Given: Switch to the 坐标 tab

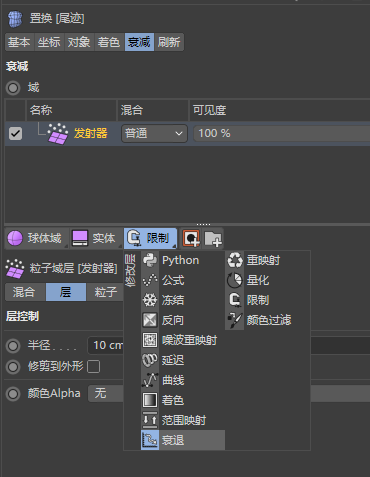Looking at the screenshot, I should click(x=49, y=42).
